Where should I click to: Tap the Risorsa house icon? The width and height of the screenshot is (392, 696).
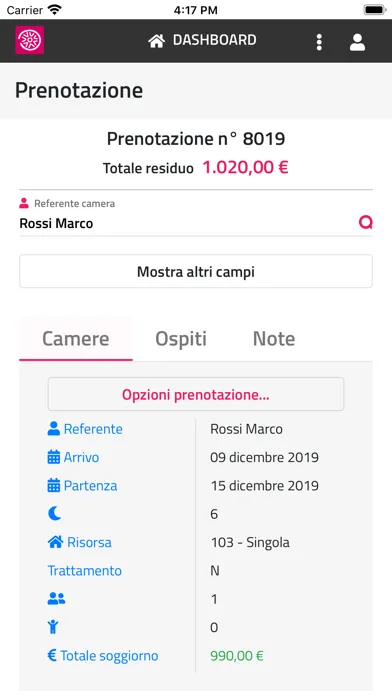(55, 542)
